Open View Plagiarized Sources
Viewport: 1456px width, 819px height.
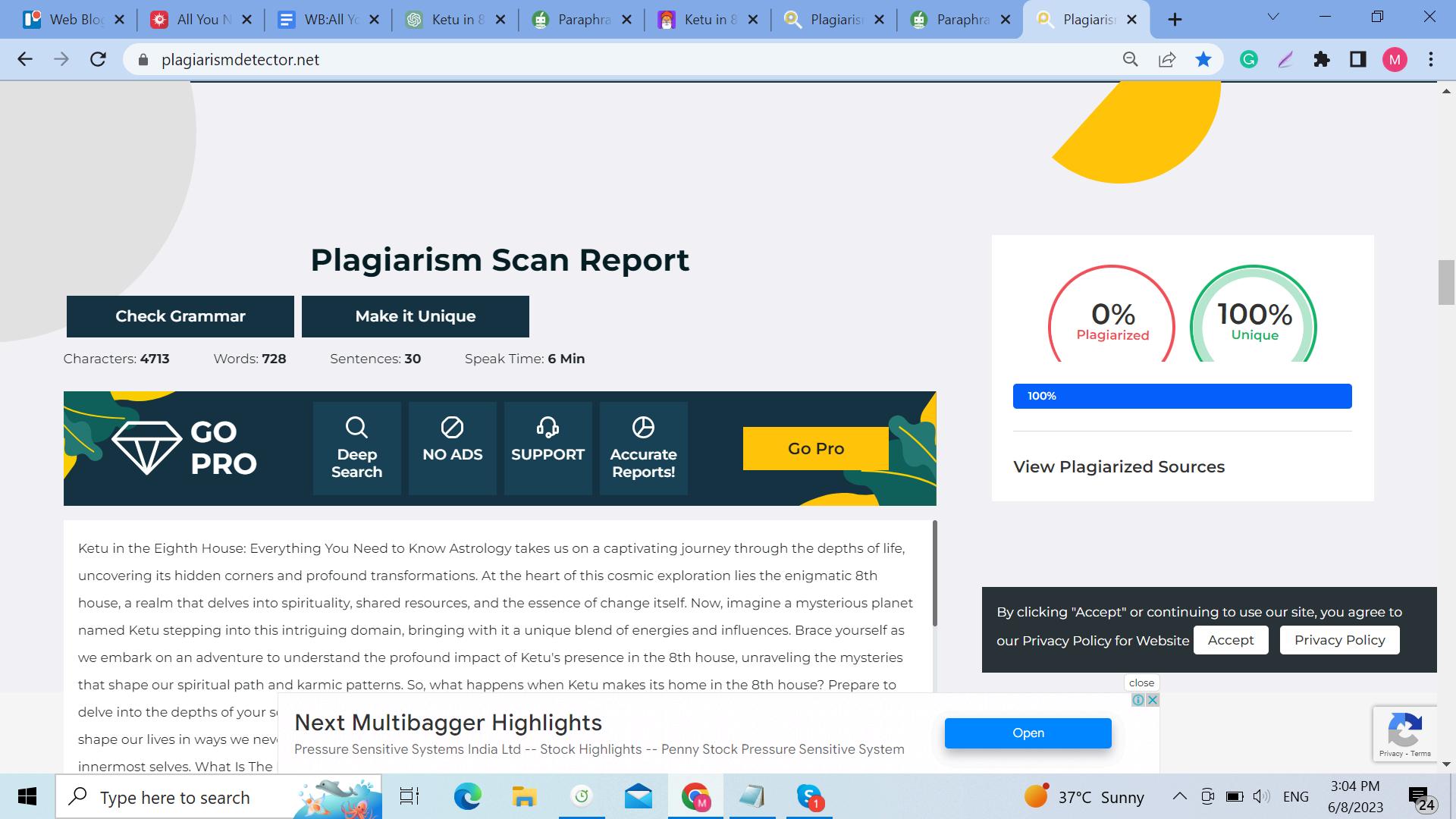click(1119, 466)
